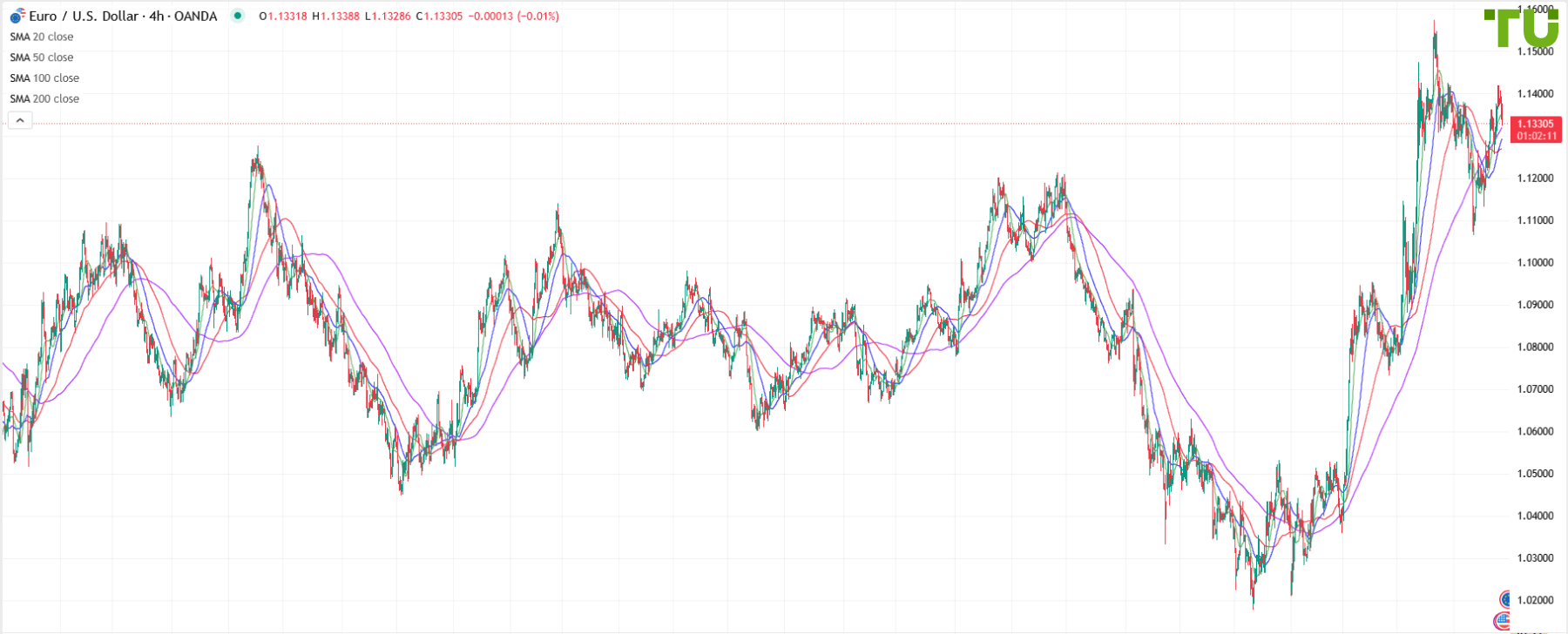This screenshot has height=634, width=1568.
Task: Click the high value H1.13388 in header
Action: (x=335, y=17)
